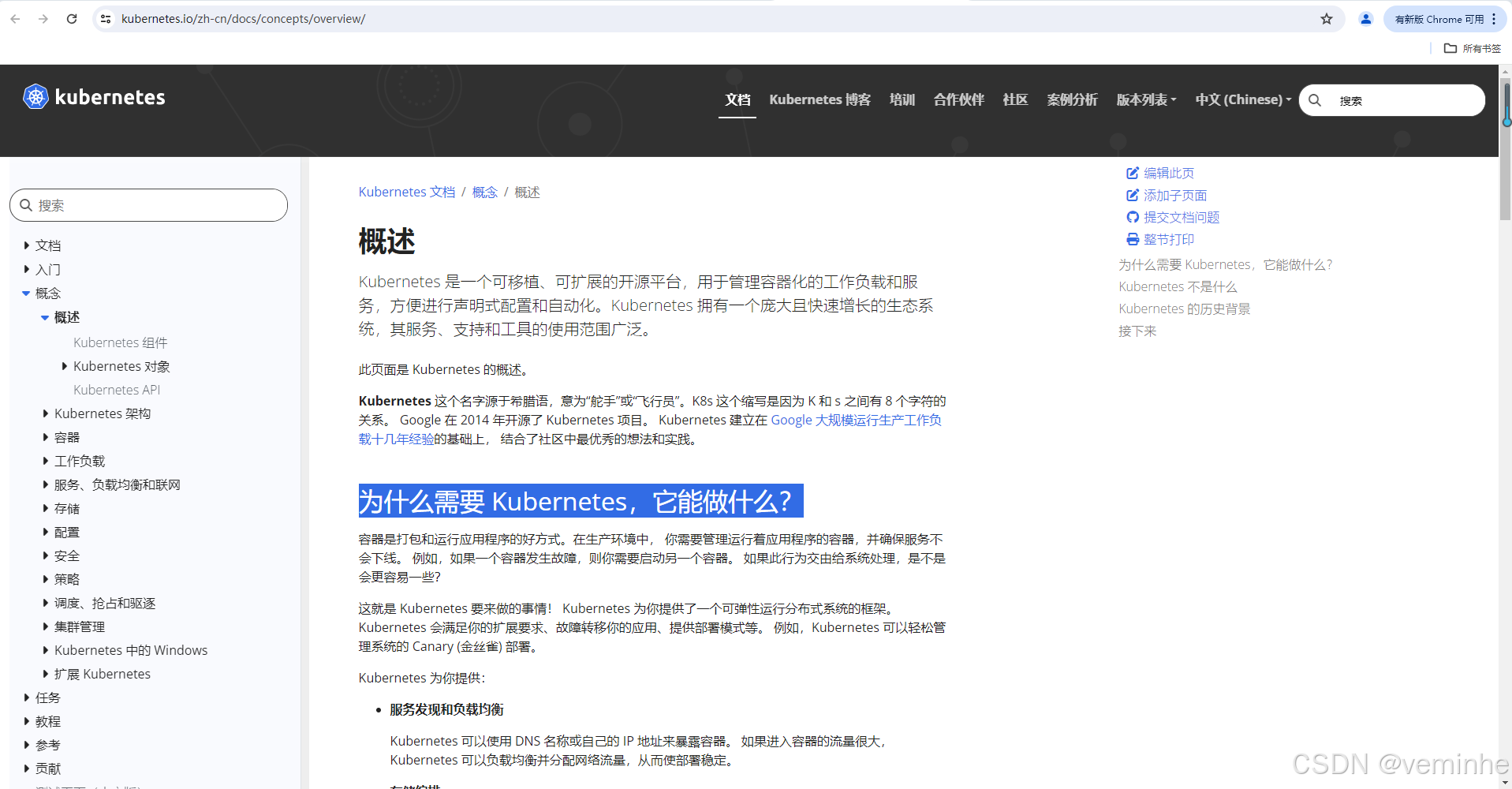
Task: Open the 版本列表 dropdown
Action: coord(1146,99)
